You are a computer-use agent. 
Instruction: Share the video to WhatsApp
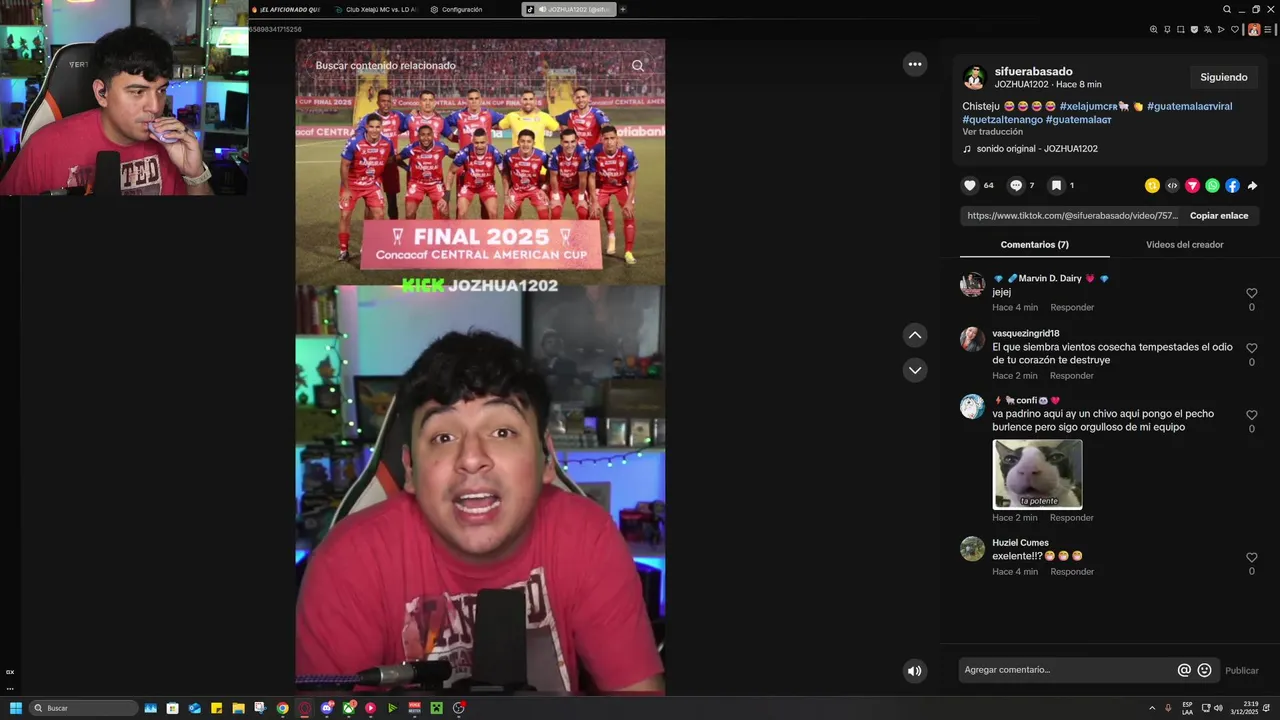pos(1212,186)
